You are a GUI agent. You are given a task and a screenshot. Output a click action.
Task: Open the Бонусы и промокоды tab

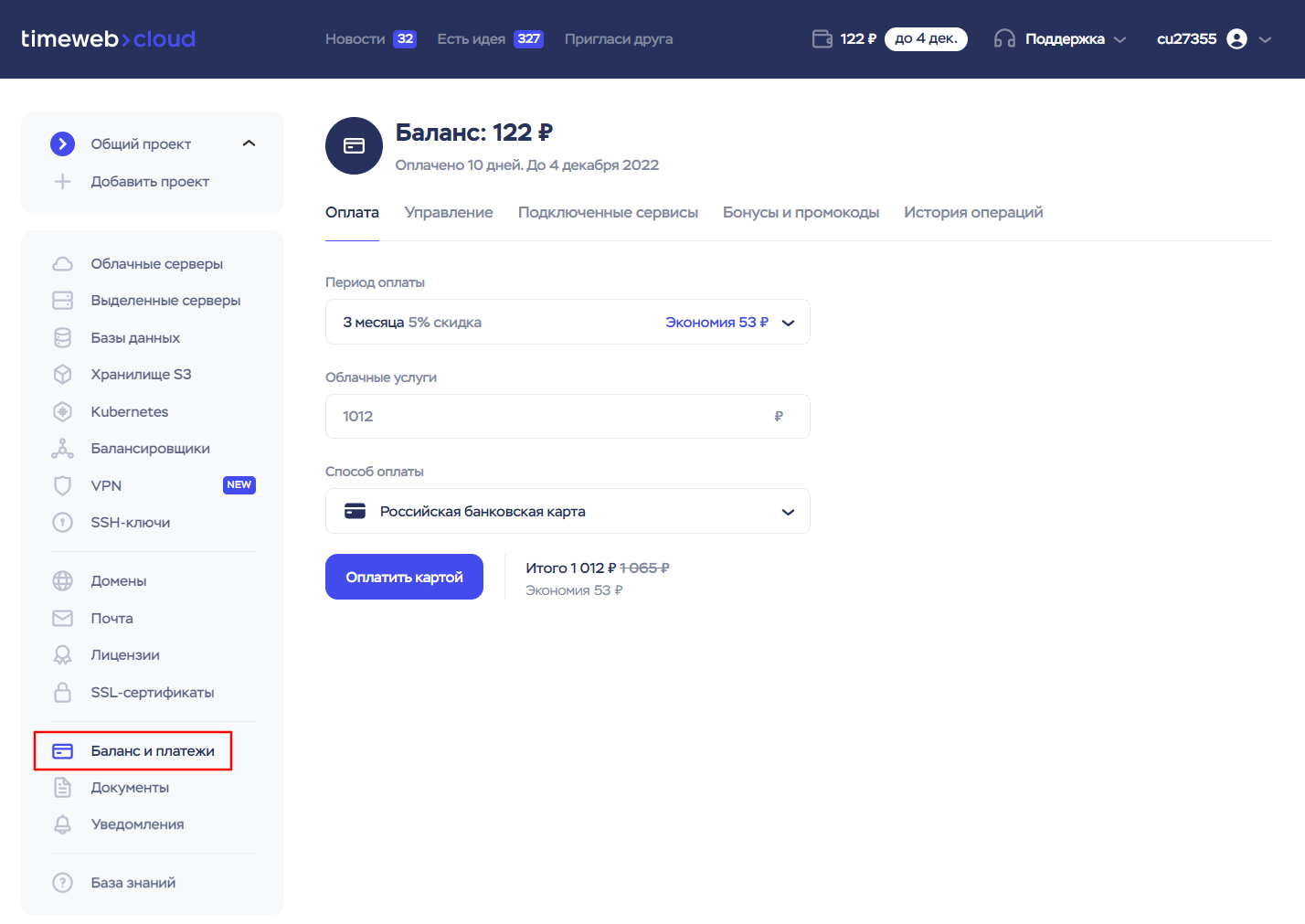coord(801,212)
